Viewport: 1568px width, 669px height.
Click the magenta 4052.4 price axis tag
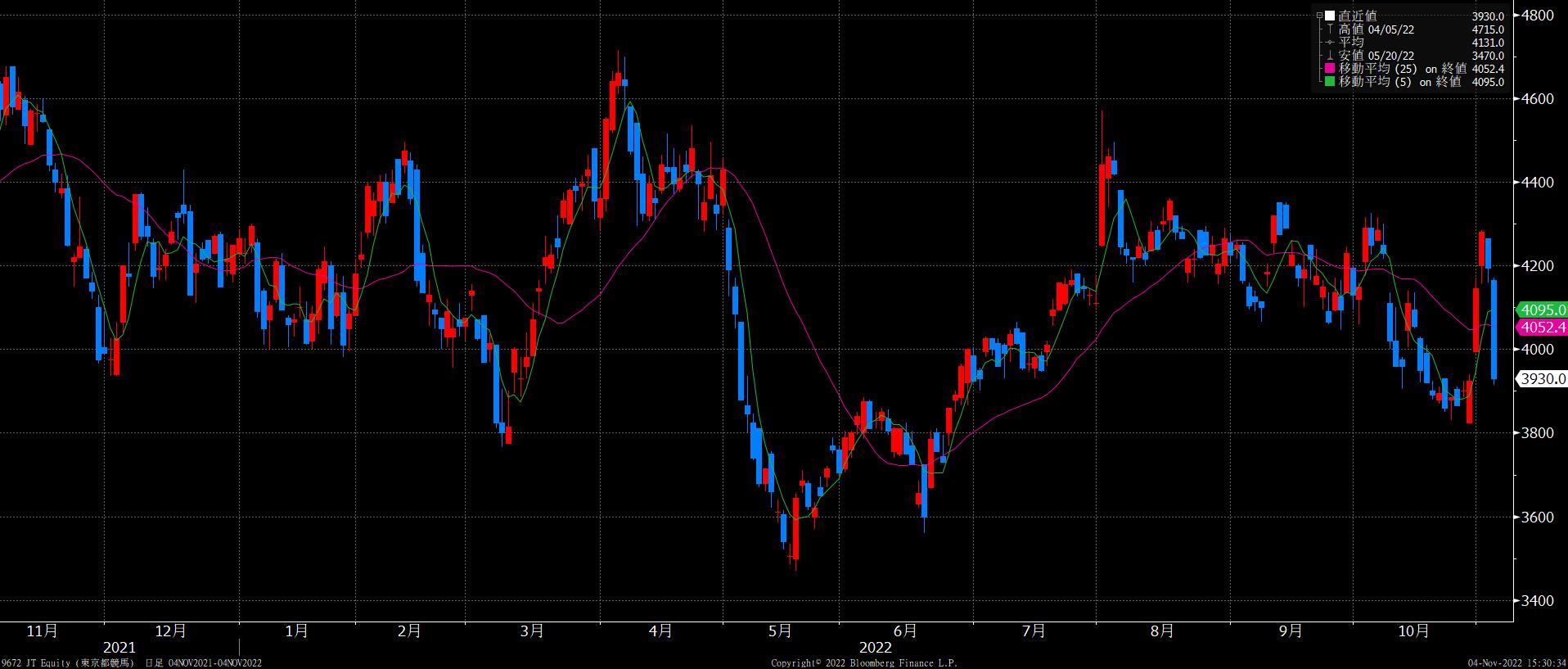[x=1542, y=328]
